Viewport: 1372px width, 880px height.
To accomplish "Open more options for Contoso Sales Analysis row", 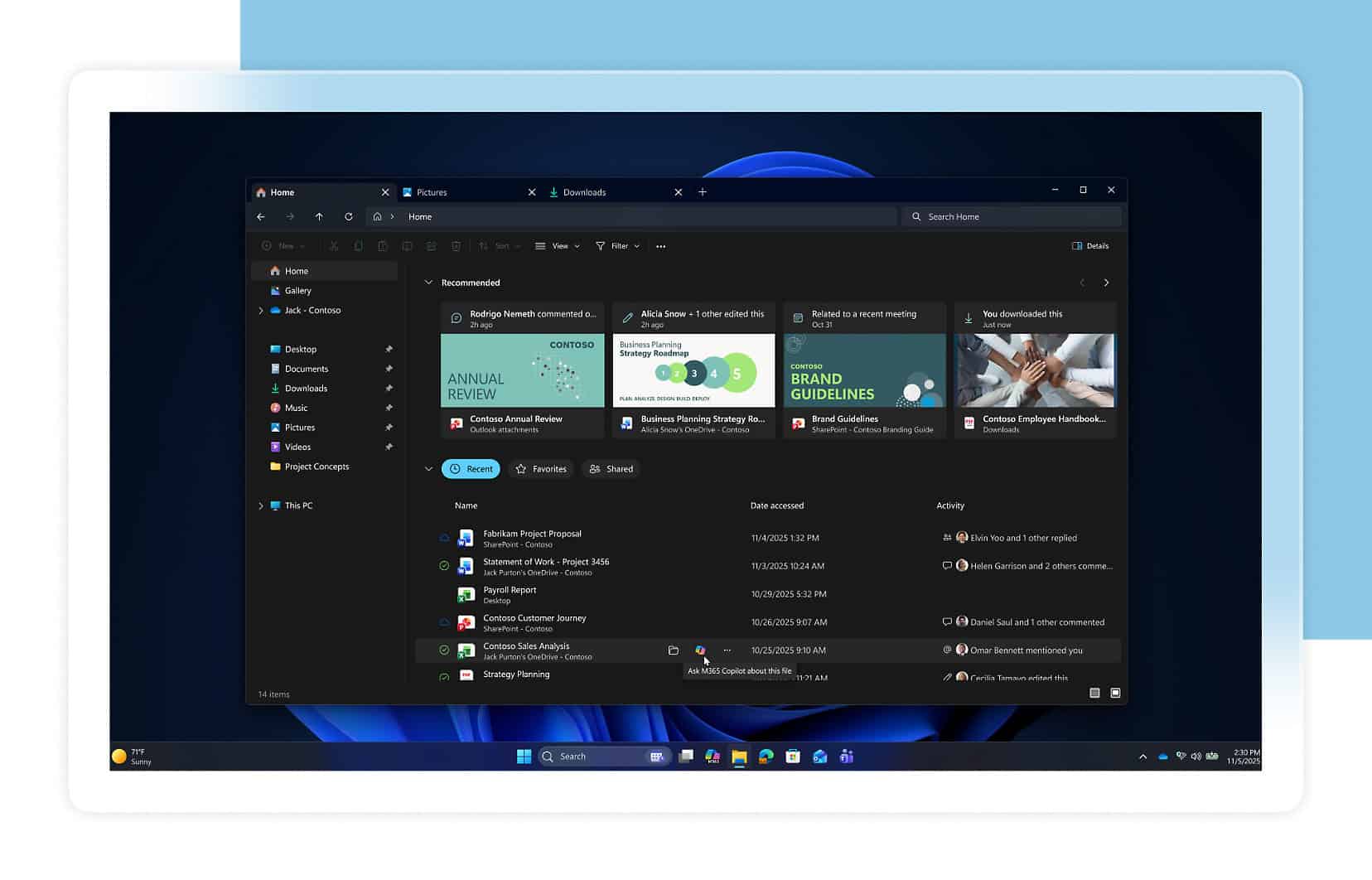I will coord(727,650).
